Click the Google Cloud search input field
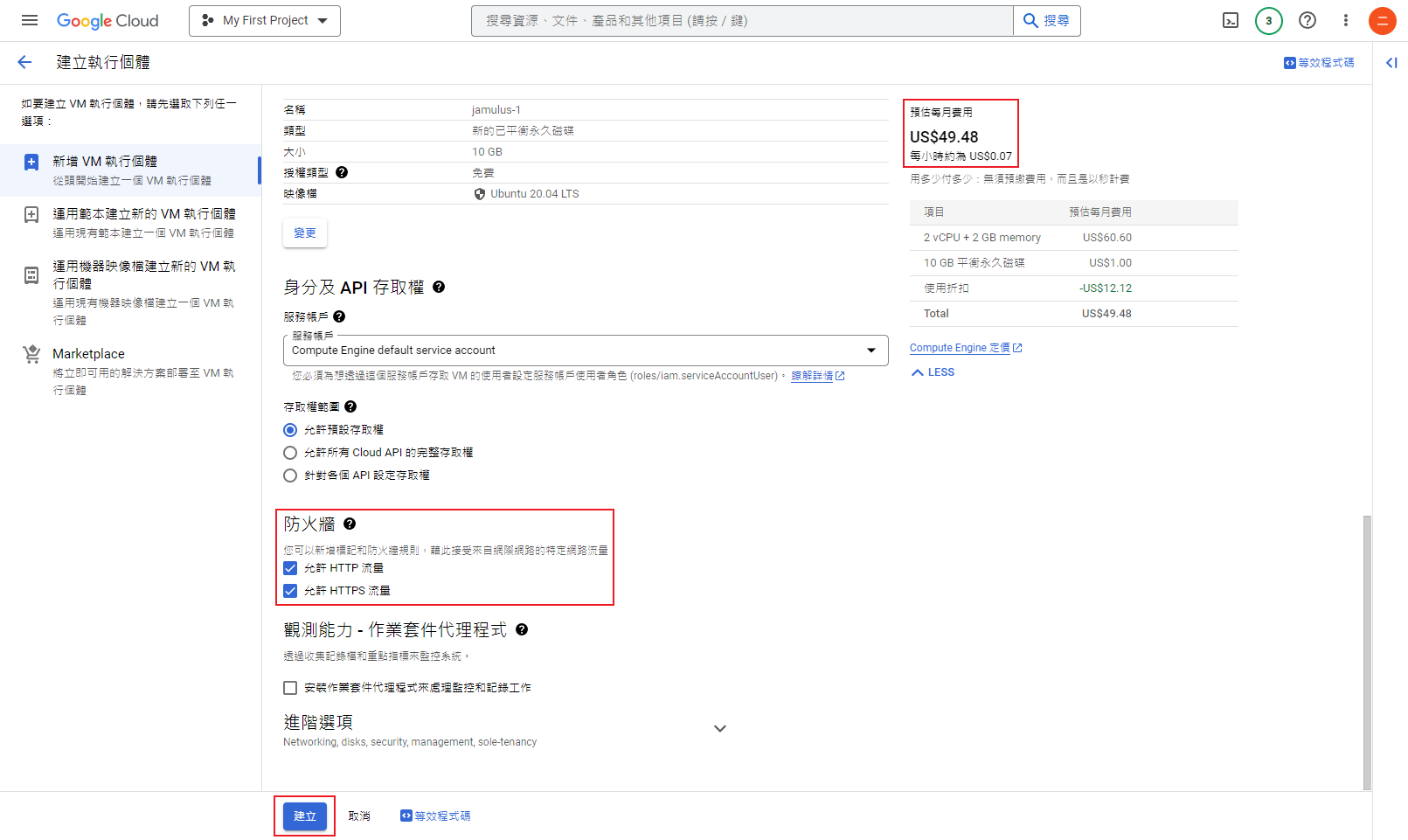1408x840 pixels. [741, 20]
